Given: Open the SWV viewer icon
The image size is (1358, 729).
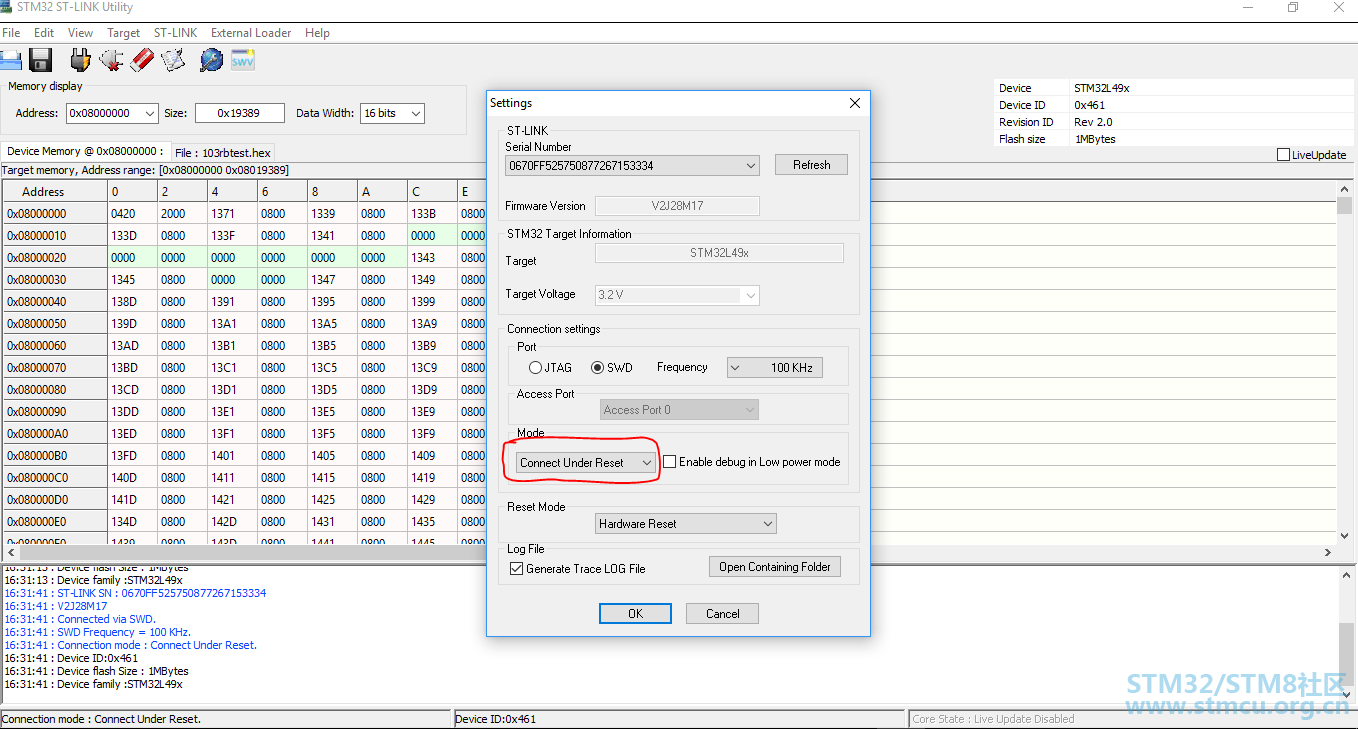Looking at the screenshot, I should tap(243, 59).
